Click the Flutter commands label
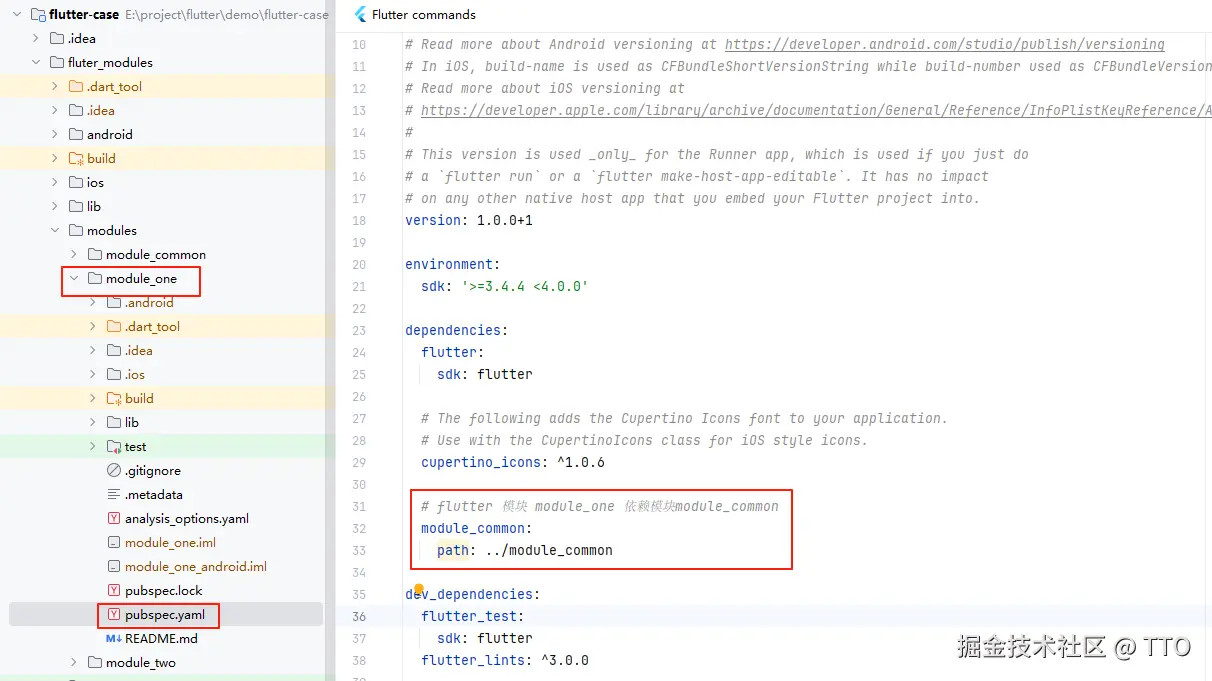Image resolution: width=1212 pixels, height=681 pixels. [423, 15]
